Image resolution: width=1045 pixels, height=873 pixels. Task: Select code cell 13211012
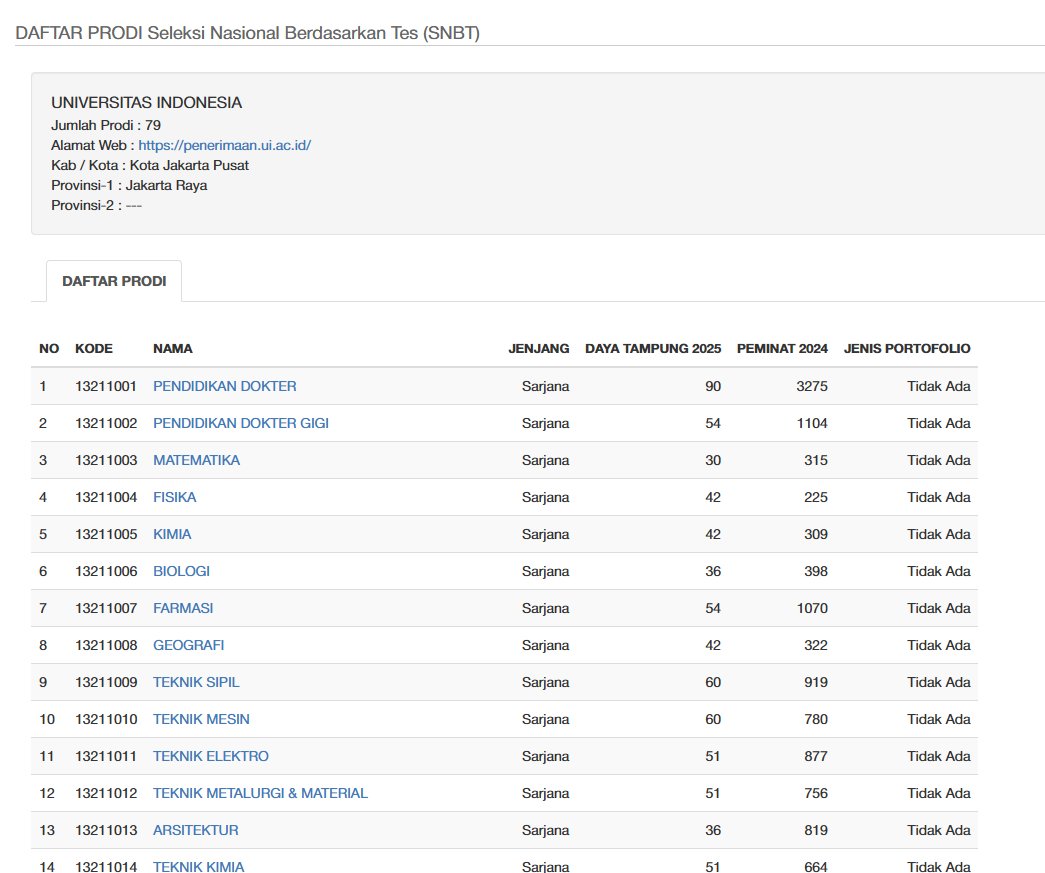coord(106,793)
